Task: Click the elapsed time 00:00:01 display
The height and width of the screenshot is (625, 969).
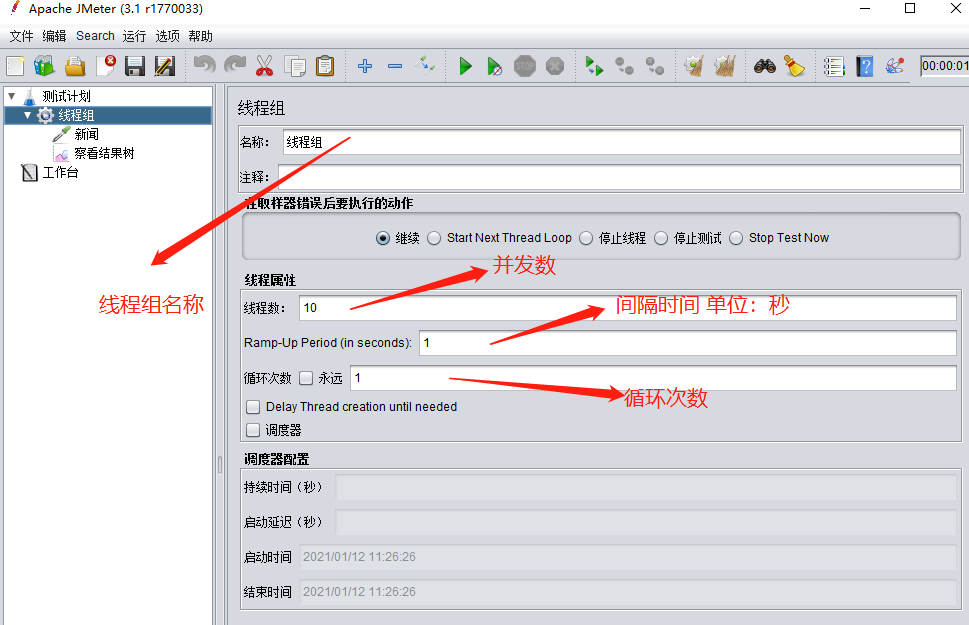Action: tap(944, 66)
